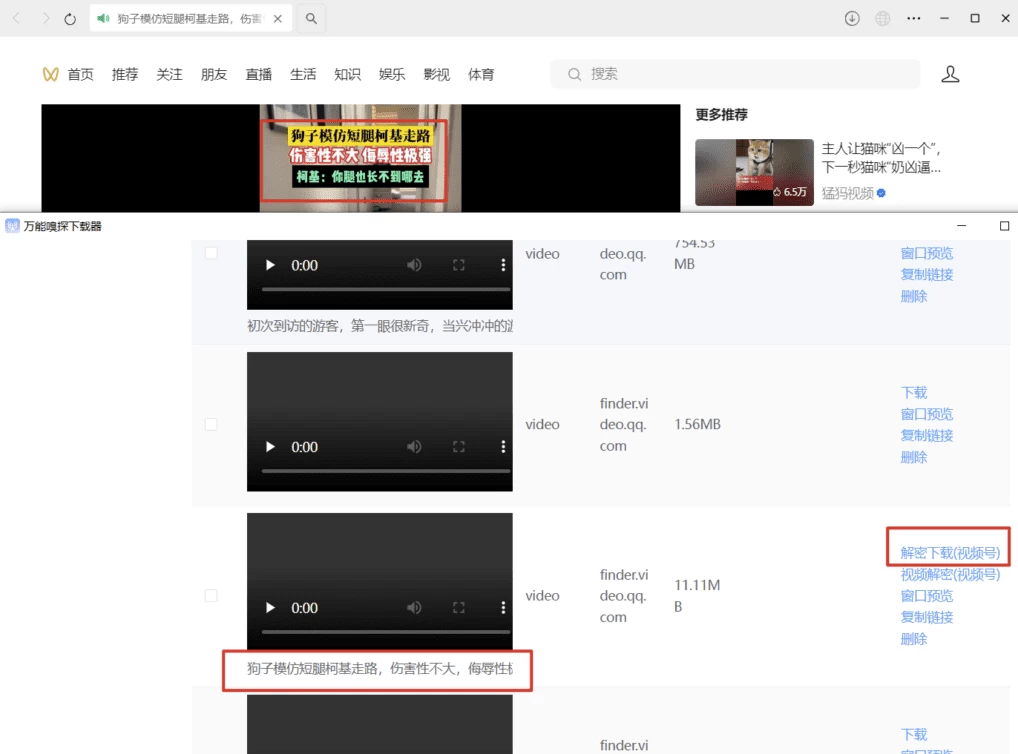Click the globe icon in browser toolbar
Screen dimensions: 1018x754
coord(882,18)
